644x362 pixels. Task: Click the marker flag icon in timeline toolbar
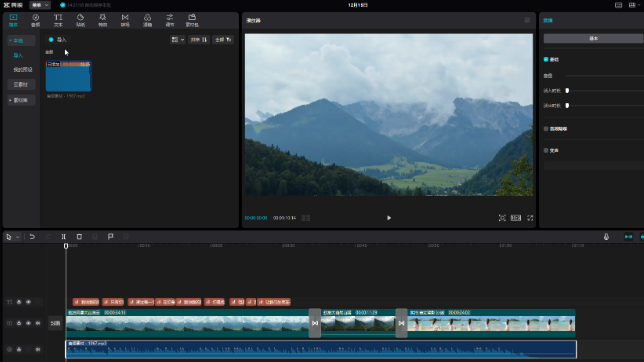coord(110,237)
